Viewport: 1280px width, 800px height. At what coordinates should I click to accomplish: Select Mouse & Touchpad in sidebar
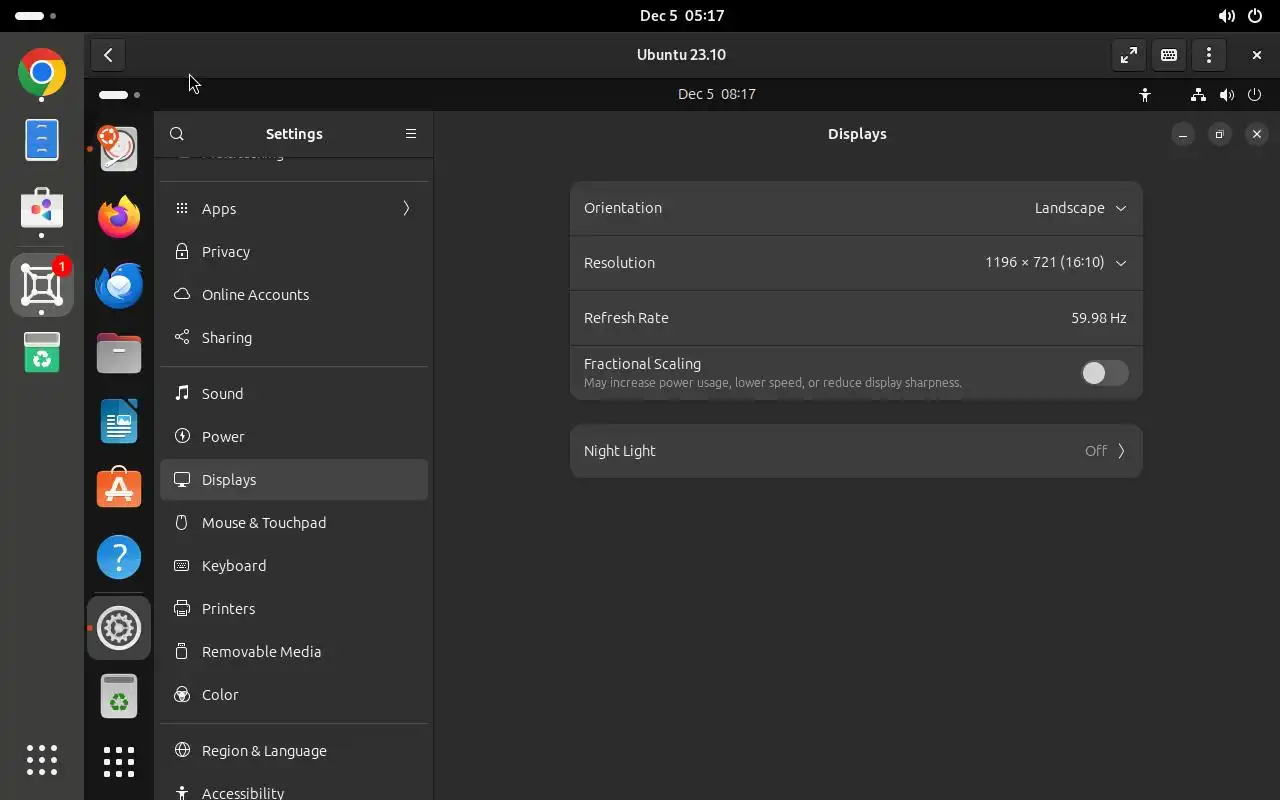click(294, 523)
